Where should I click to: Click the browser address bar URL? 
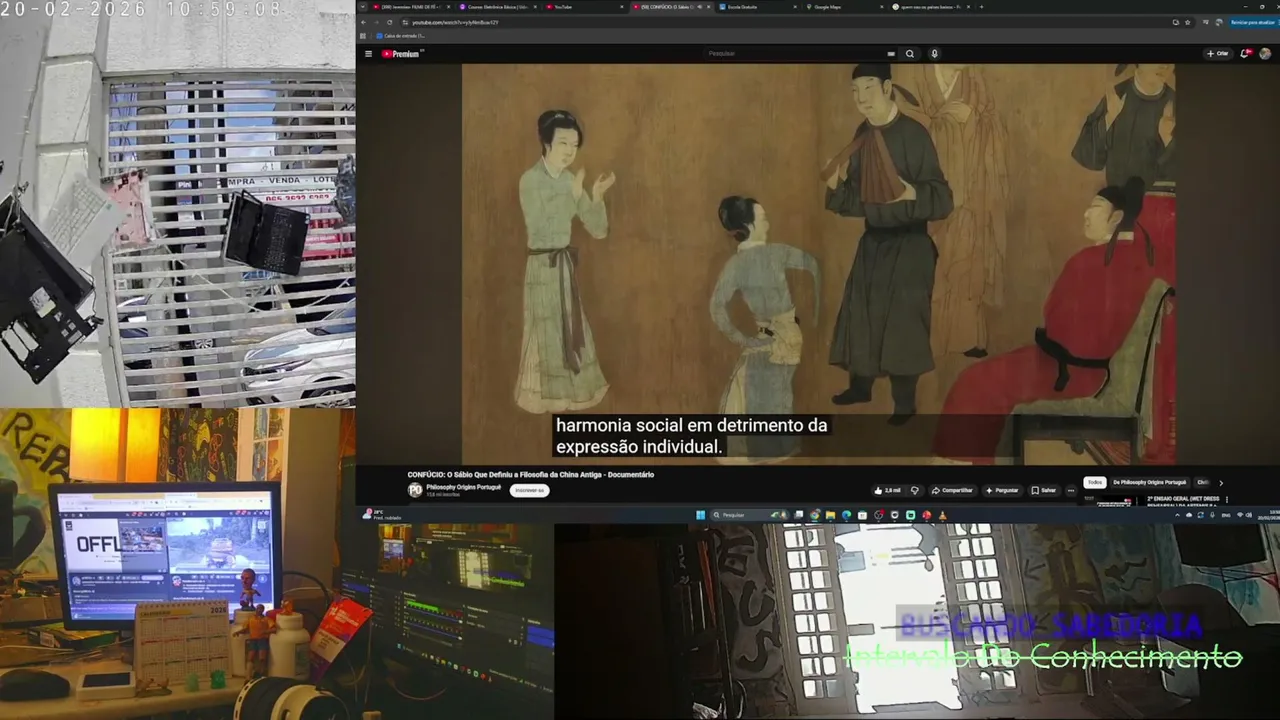click(455, 22)
